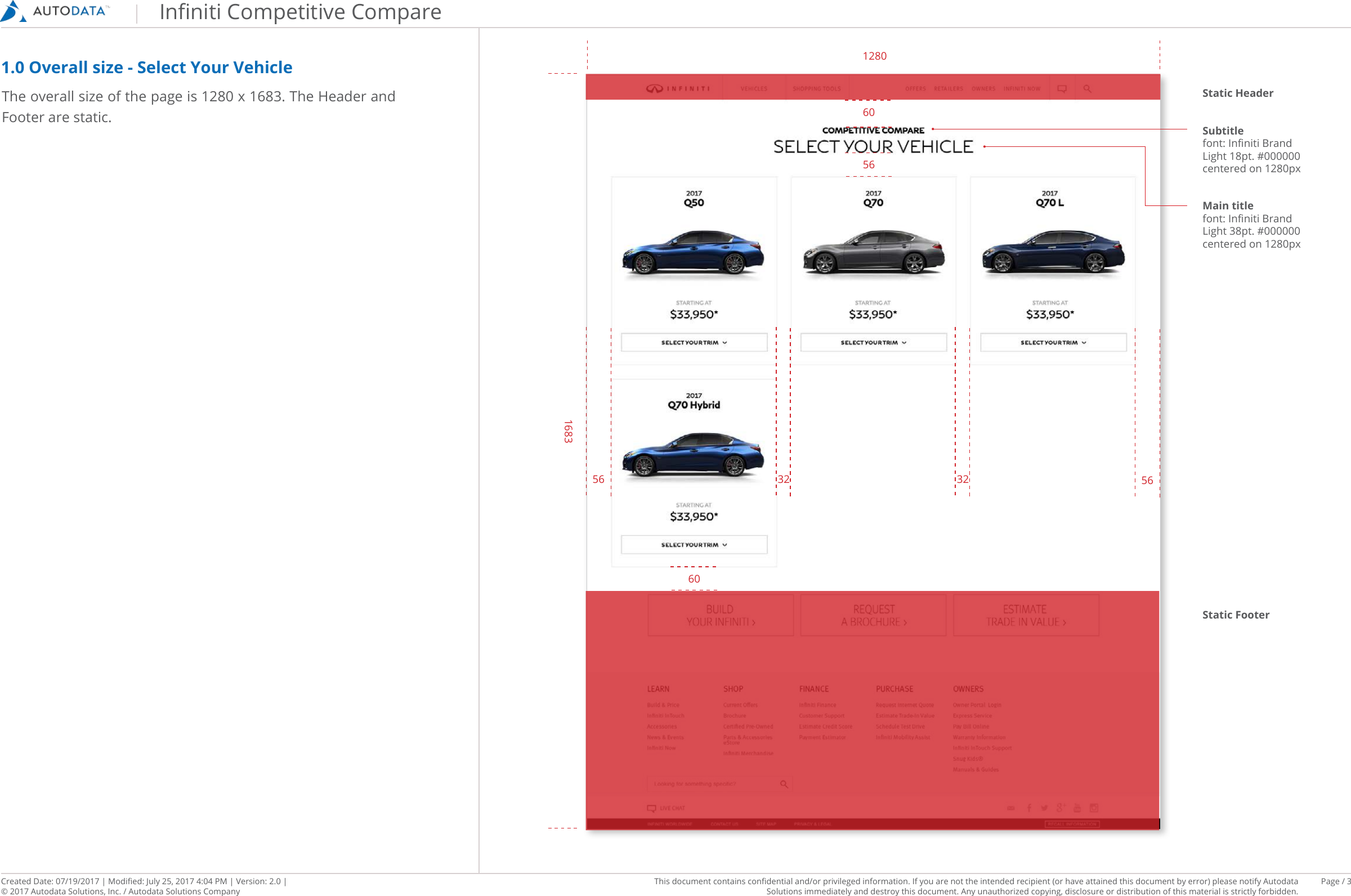
Task: Click the Recall Information button
Action: (x=1072, y=824)
